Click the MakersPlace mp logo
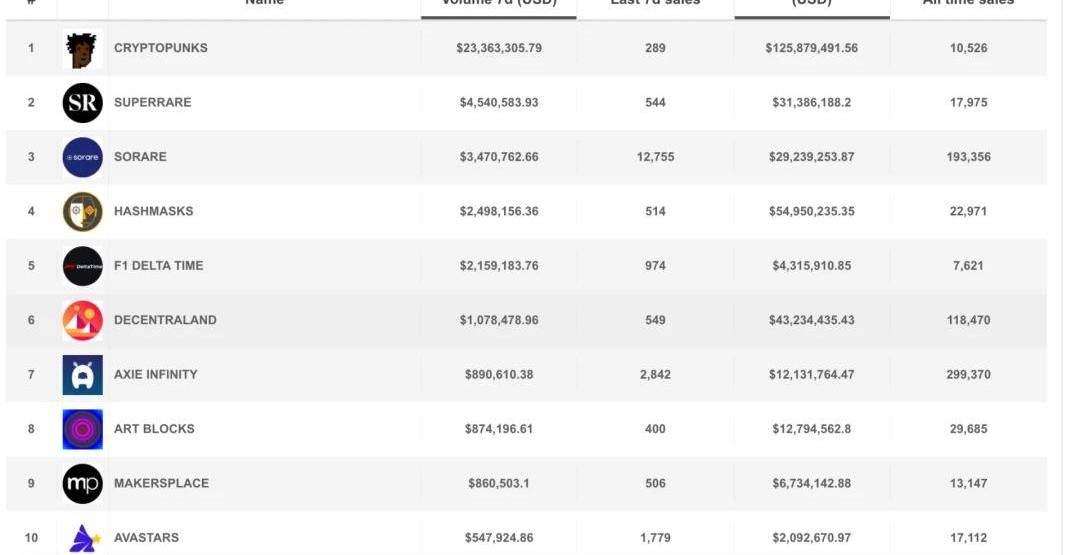Image resolution: width=1080 pixels, height=555 pixels. point(82,484)
